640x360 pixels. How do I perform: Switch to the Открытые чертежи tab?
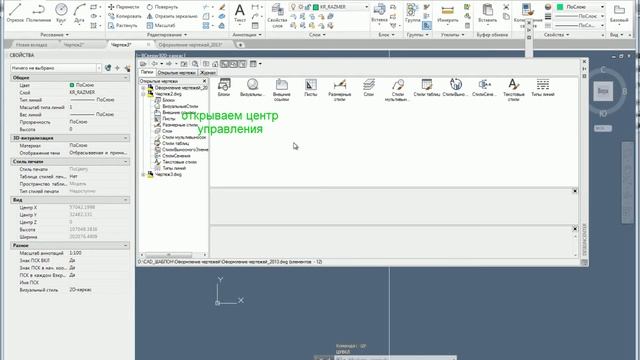pyautogui.click(x=176, y=73)
